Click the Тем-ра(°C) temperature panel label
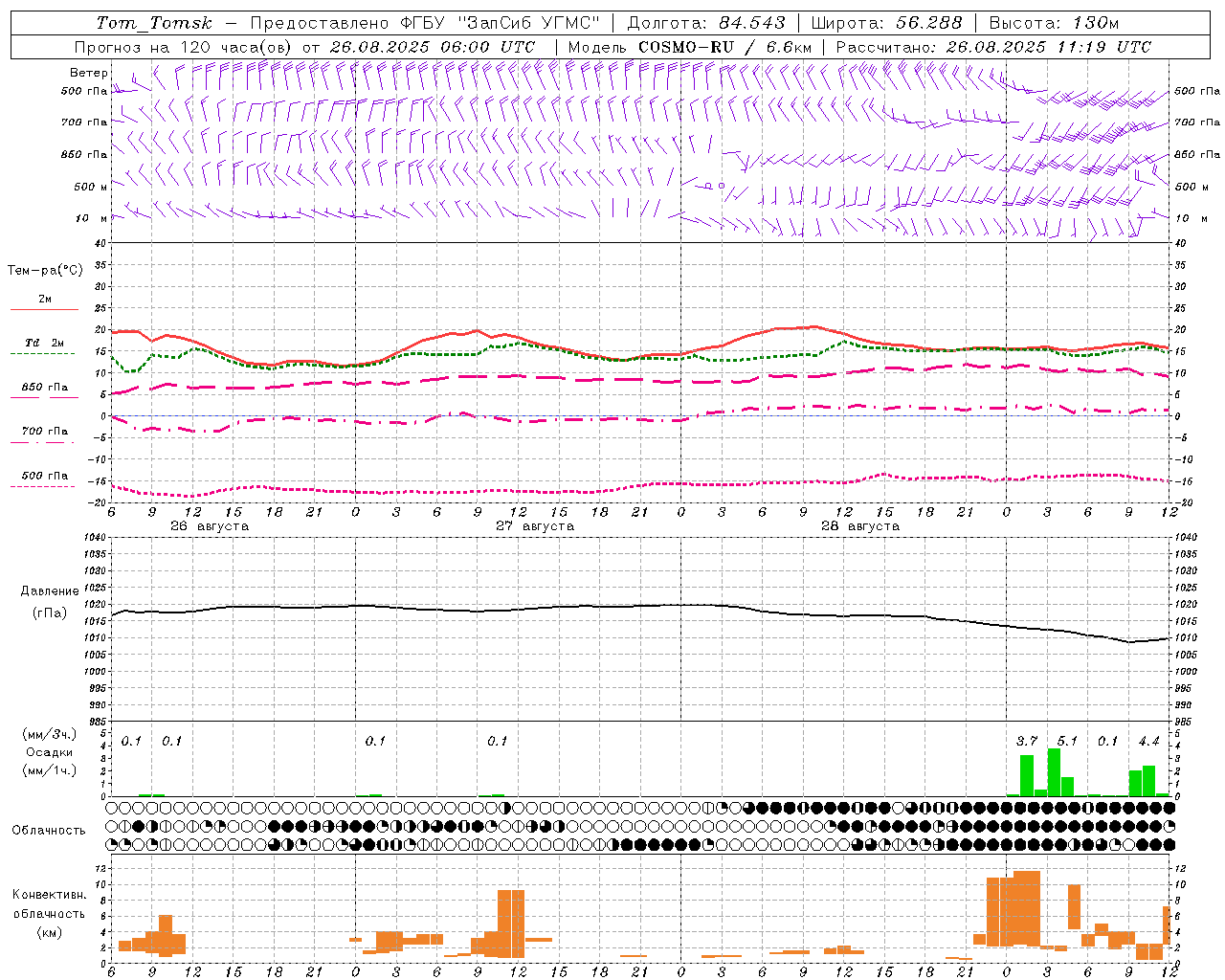Viewport: 1225px width, 980px height. tap(45, 271)
